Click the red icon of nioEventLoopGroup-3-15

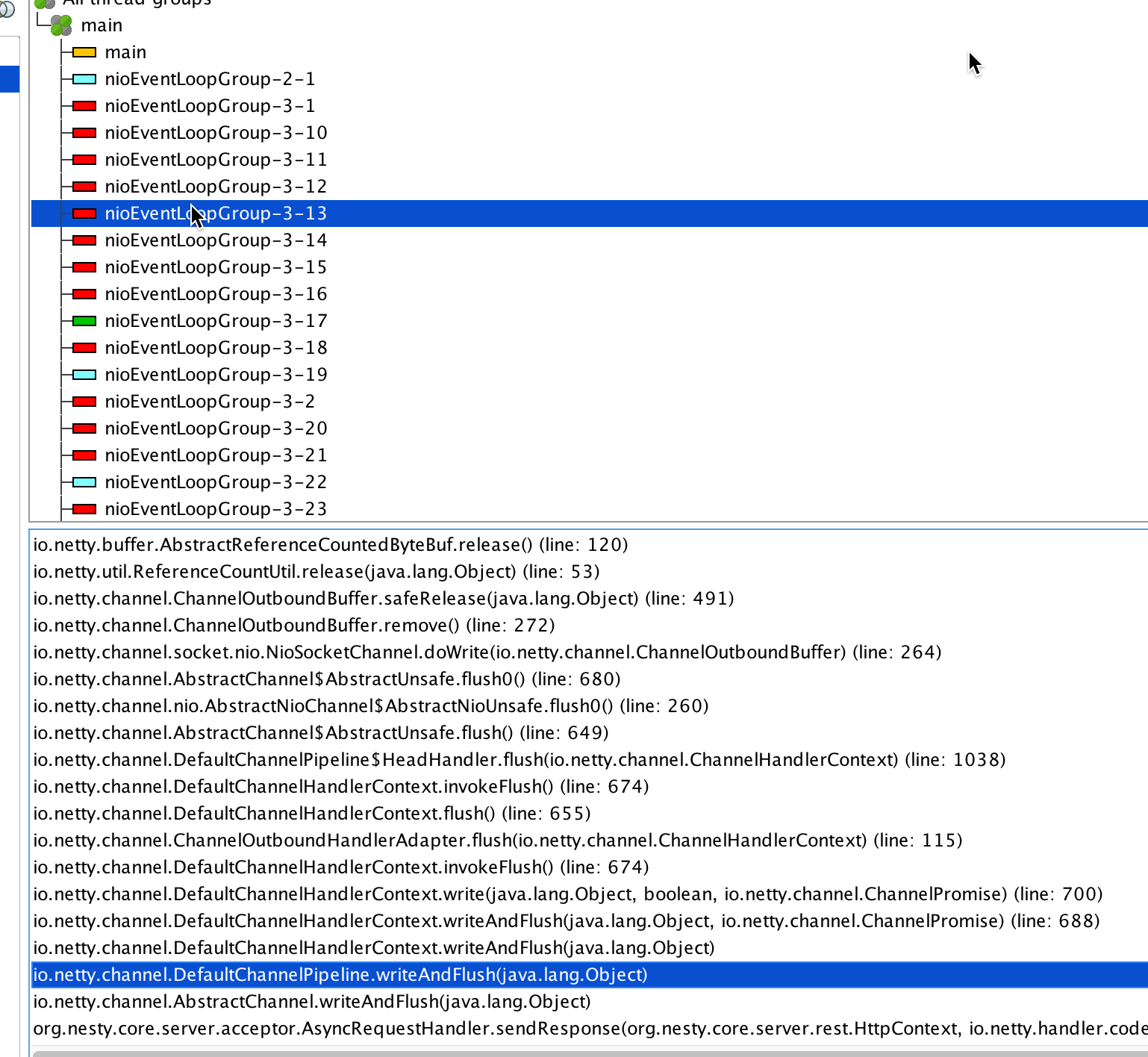[84, 267]
